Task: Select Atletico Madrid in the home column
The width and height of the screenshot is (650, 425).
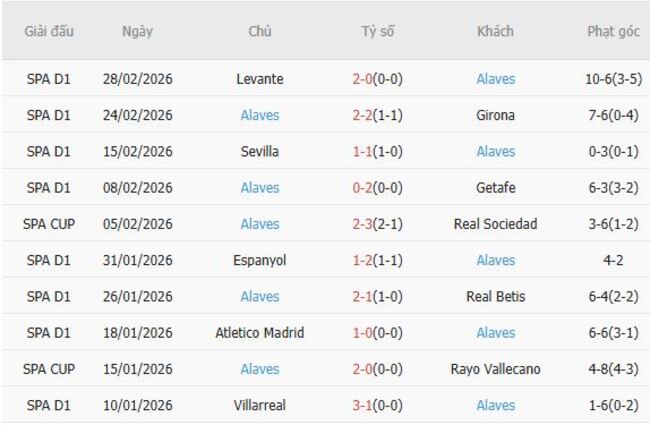Action: point(260,333)
